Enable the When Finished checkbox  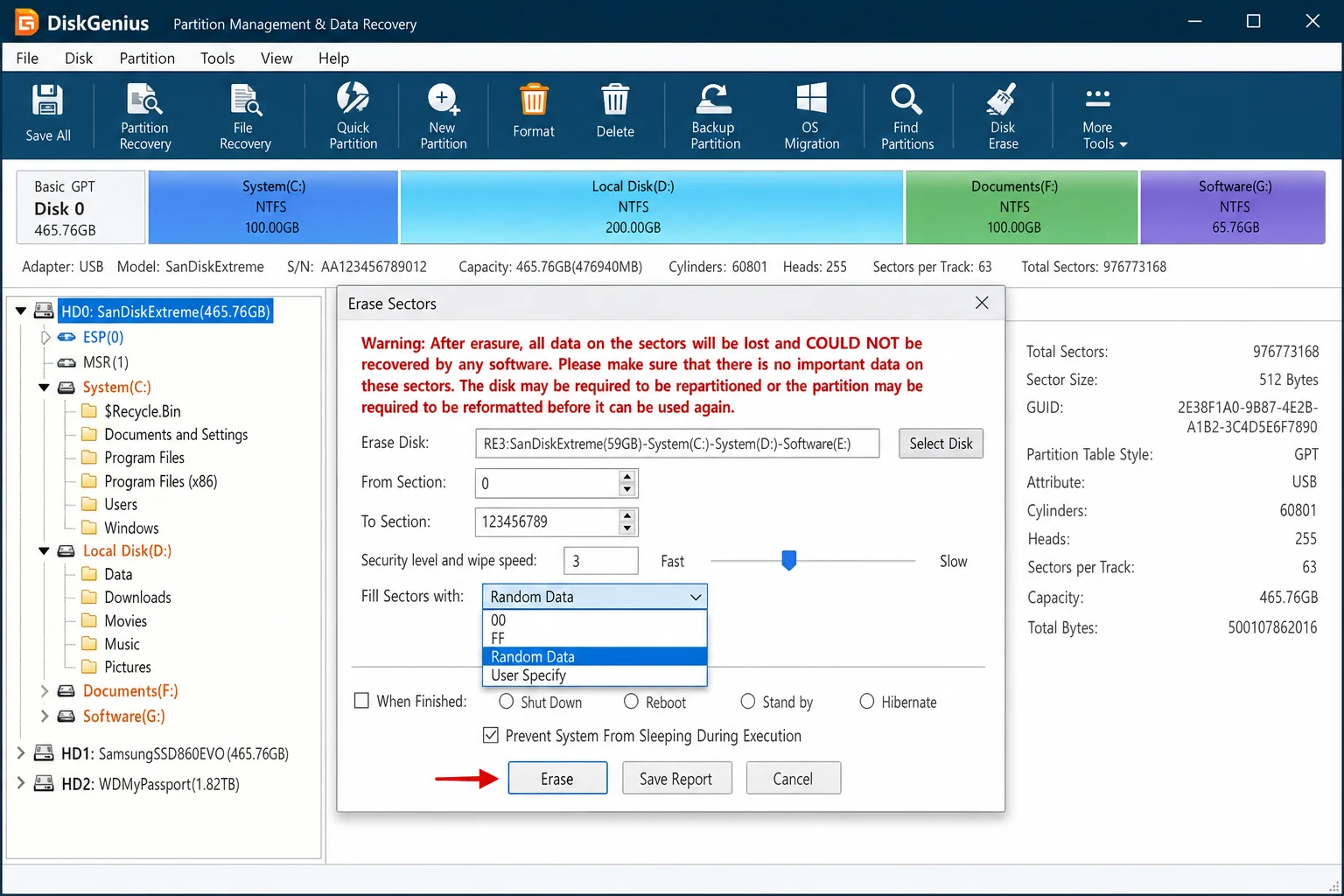361,701
